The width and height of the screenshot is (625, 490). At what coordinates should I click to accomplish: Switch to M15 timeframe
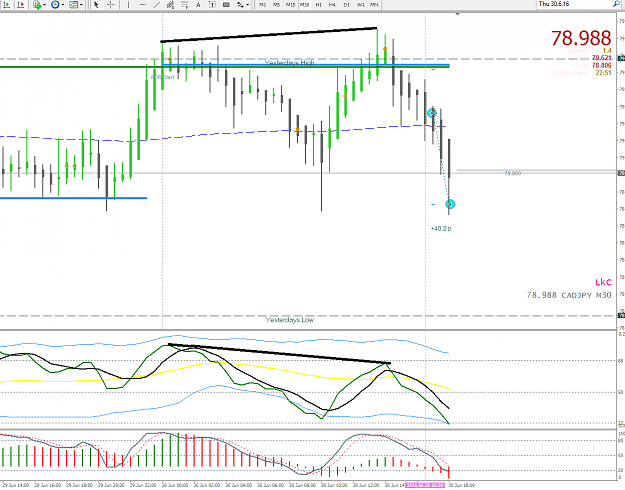pos(291,5)
